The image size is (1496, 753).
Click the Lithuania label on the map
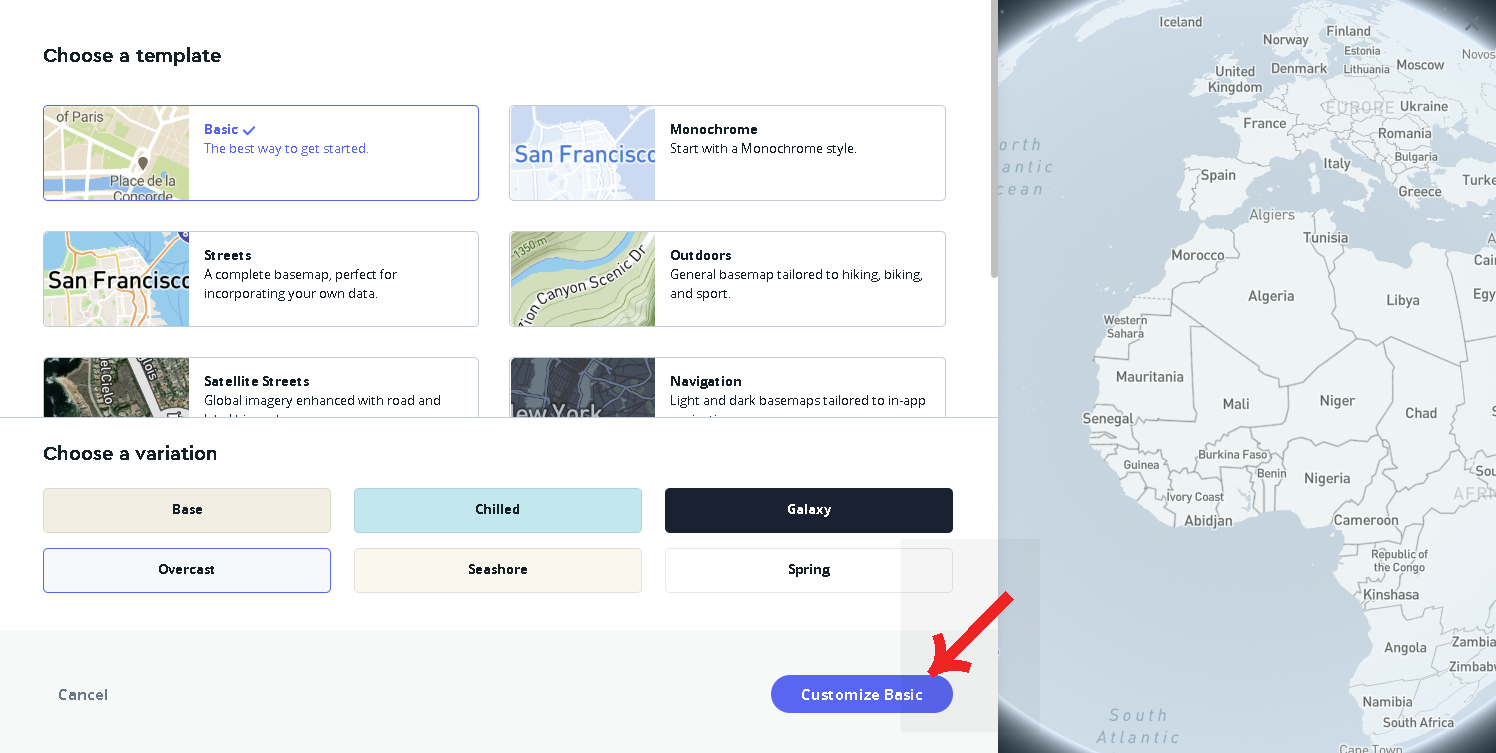tap(1366, 70)
